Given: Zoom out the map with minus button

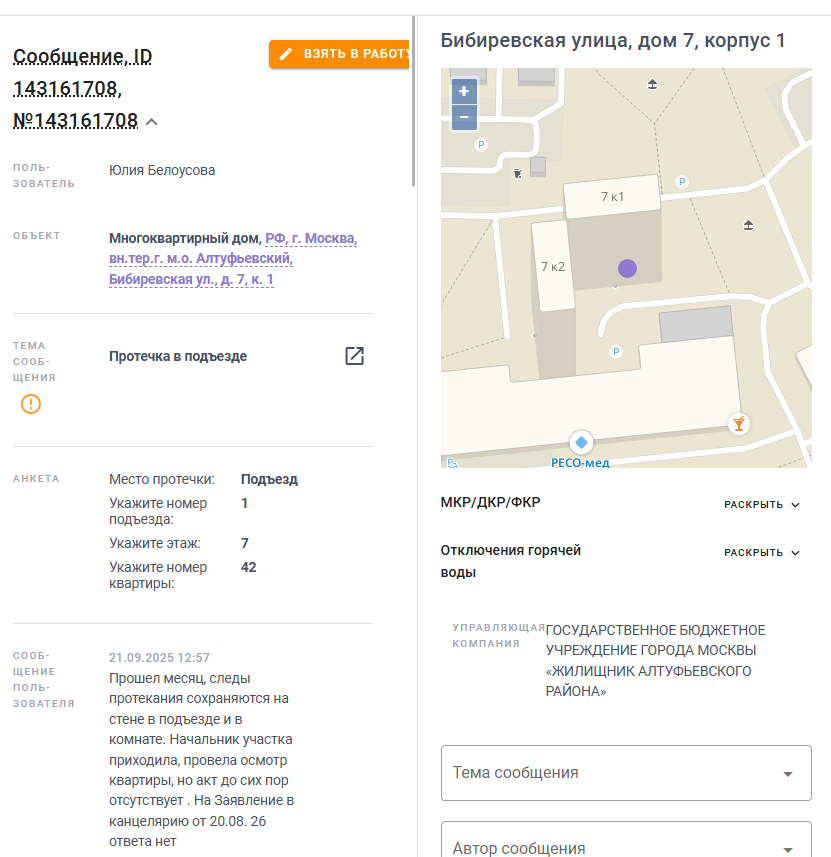Looking at the screenshot, I should [x=464, y=117].
